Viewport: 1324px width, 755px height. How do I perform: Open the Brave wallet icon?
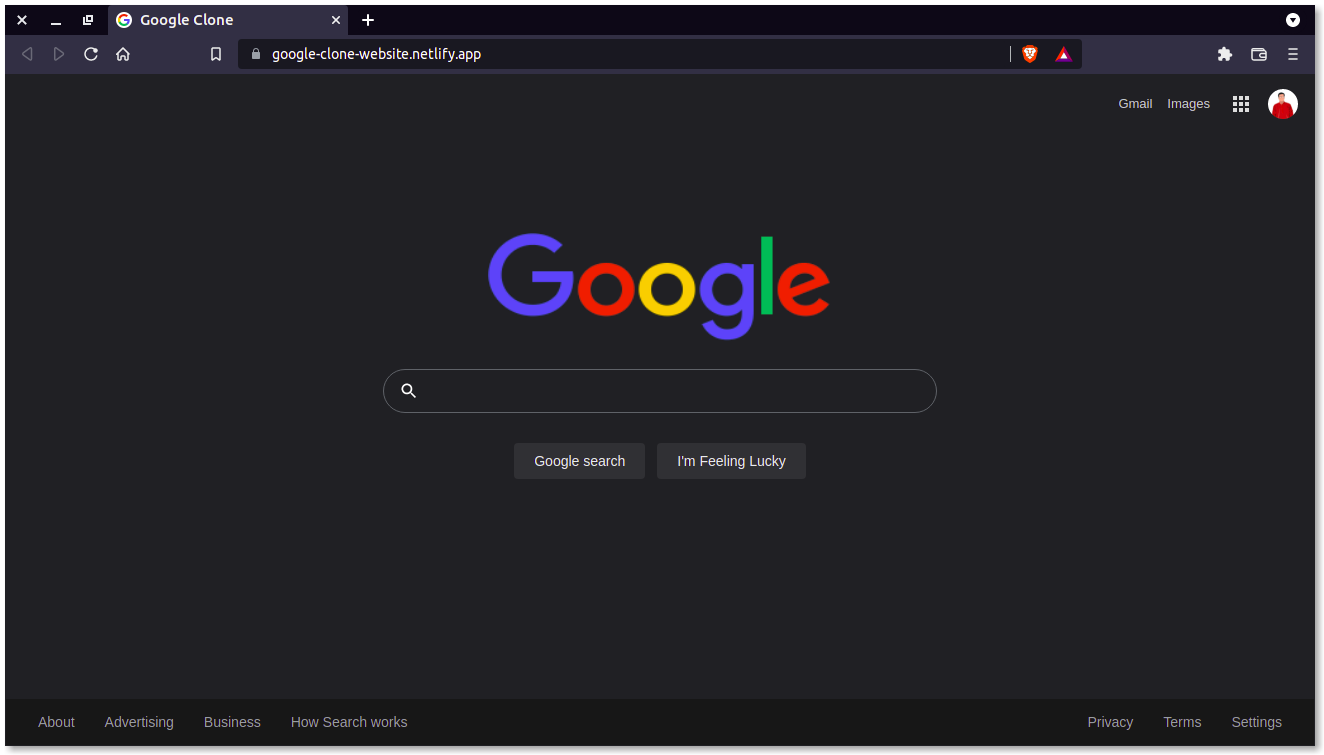1259,54
